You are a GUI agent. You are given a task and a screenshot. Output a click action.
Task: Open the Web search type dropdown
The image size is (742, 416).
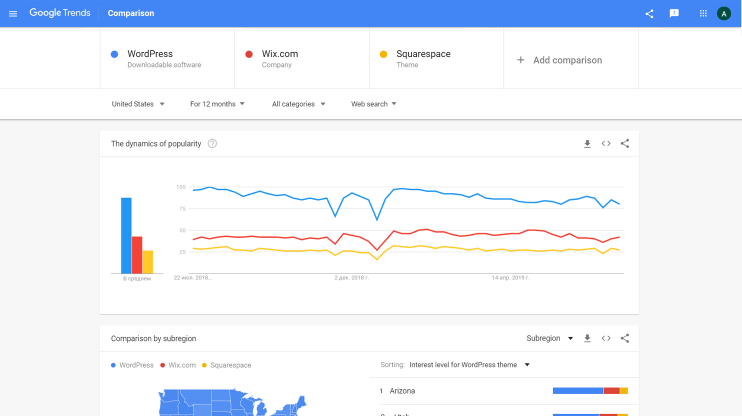click(x=373, y=104)
